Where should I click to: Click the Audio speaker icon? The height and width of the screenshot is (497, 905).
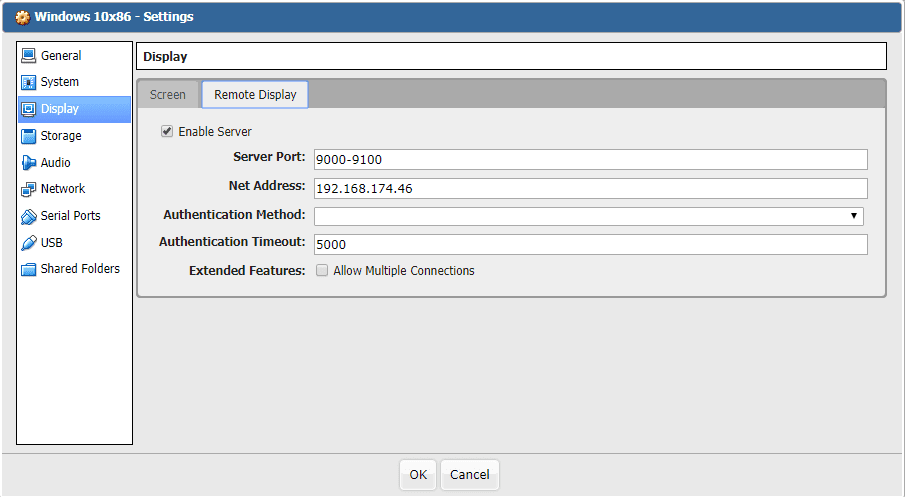28,163
